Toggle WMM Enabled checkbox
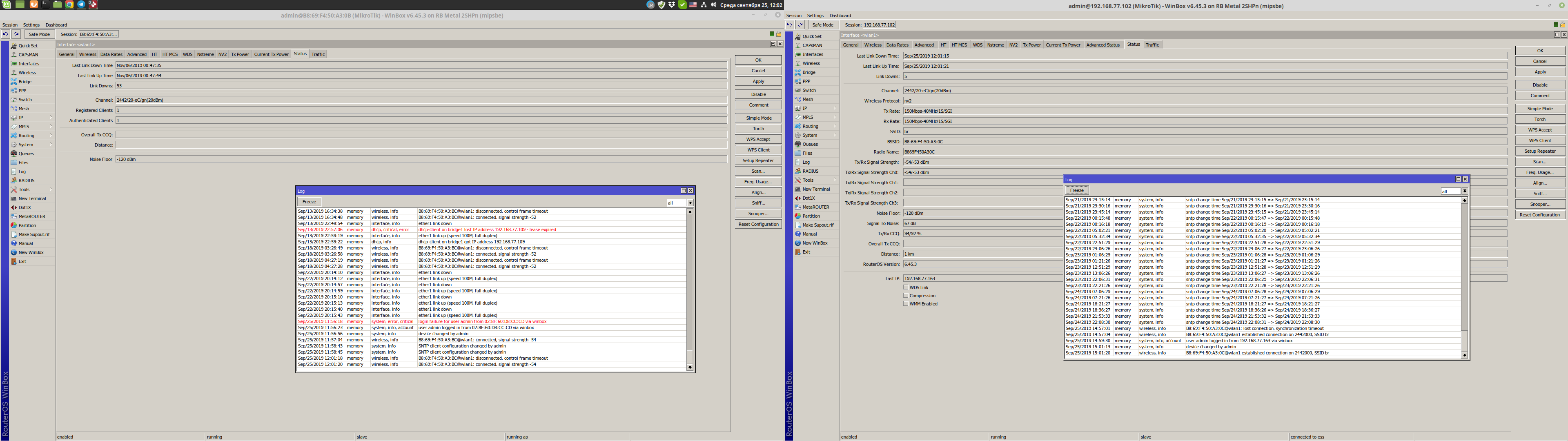The image size is (1568, 441). click(x=906, y=304)
